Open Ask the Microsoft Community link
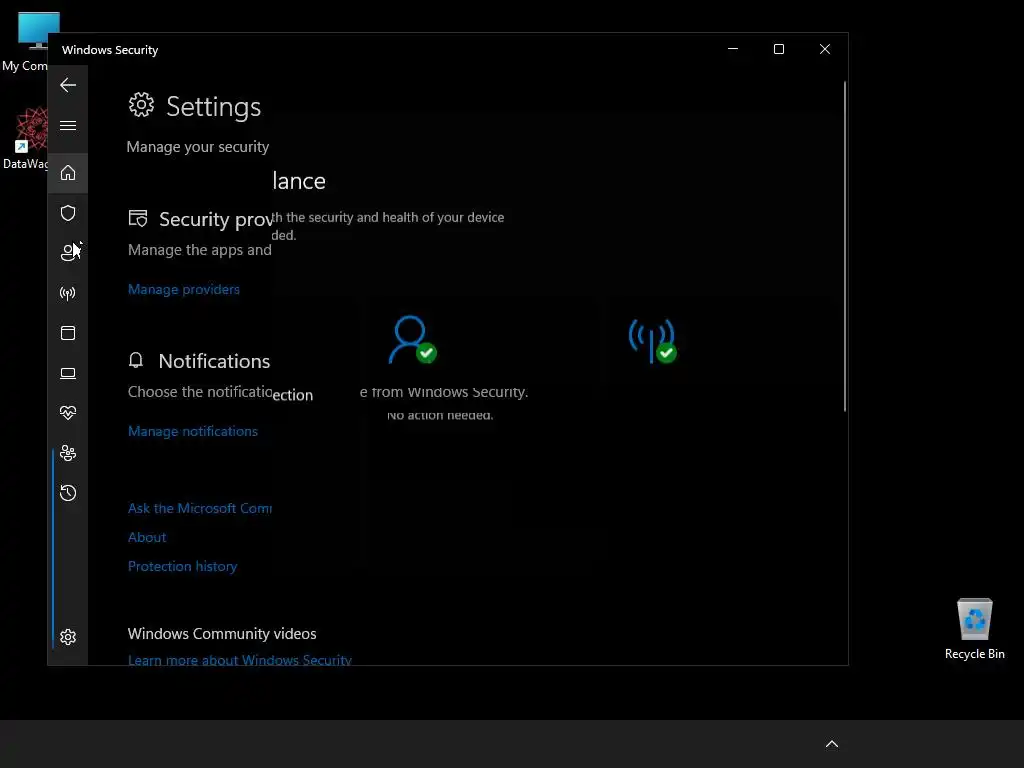This screenshot has height=768, width=1024. tap(200, 508)
